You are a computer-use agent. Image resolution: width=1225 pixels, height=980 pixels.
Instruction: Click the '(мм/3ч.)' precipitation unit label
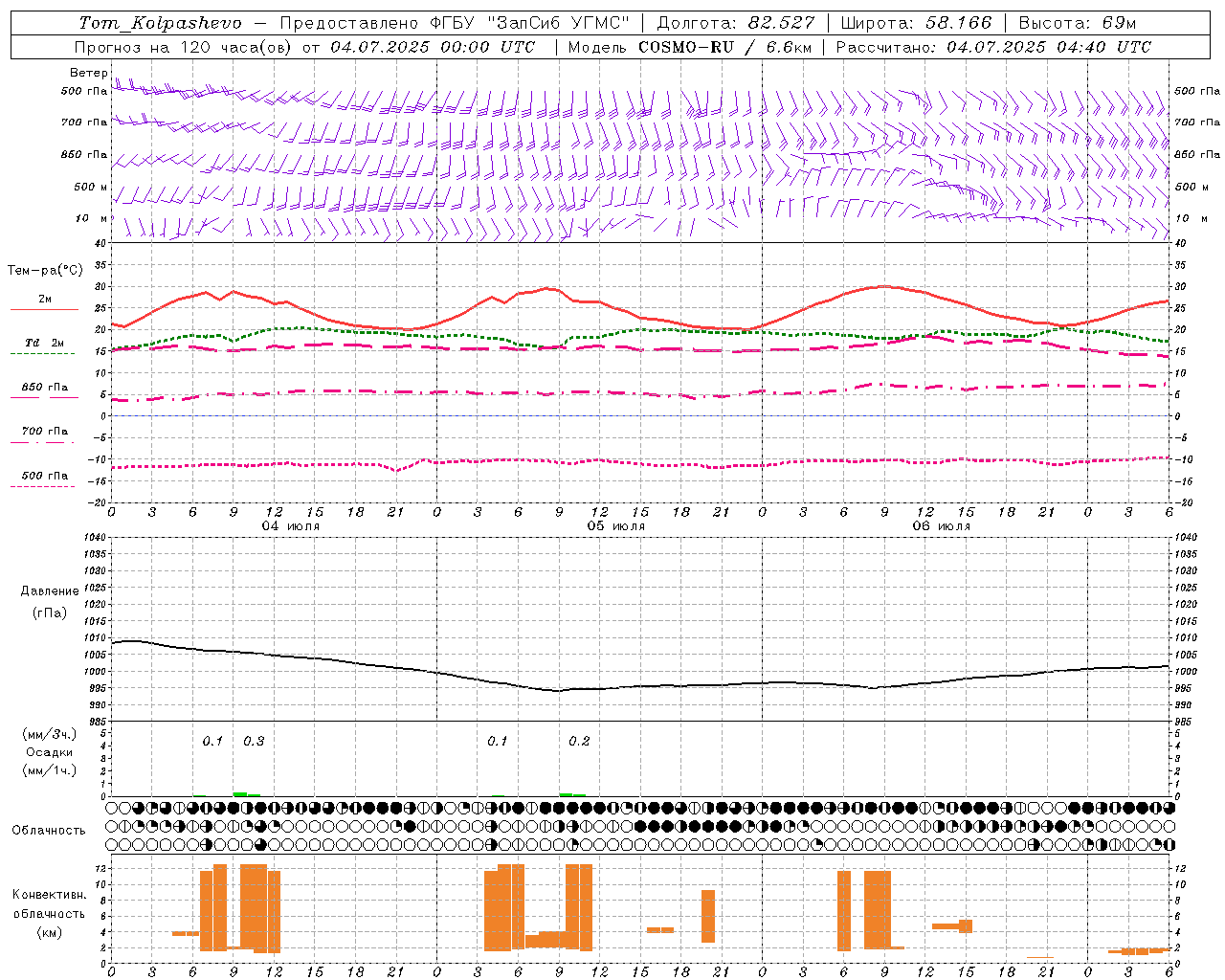[50, 734]
